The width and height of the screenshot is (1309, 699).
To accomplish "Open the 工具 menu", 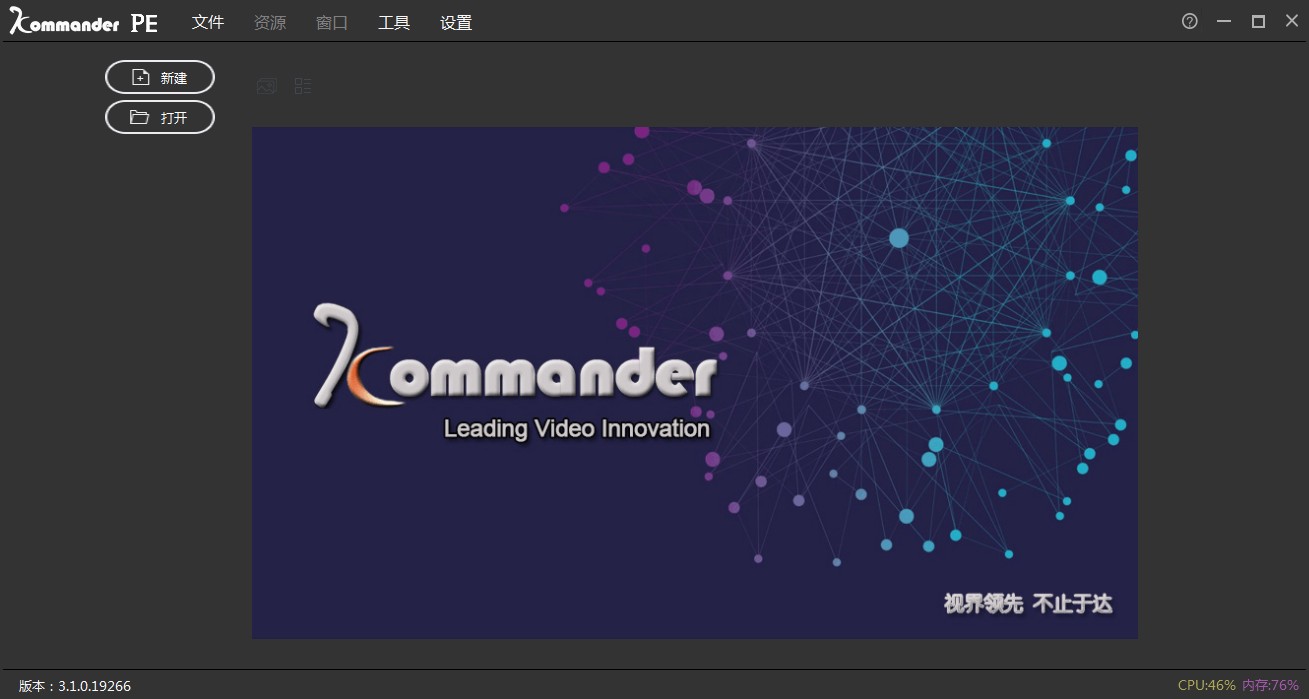I will pyautogui.click(x=394, y=22).
